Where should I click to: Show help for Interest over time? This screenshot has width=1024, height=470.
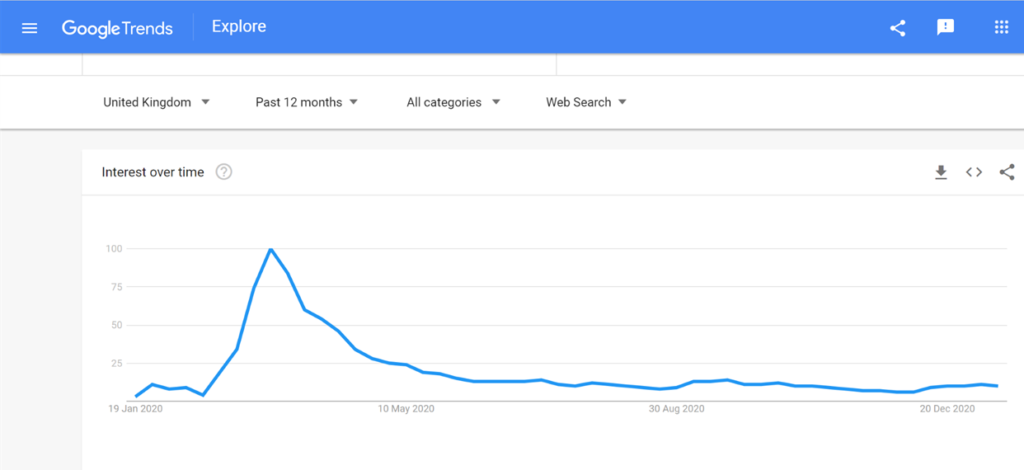click(x=224, y=172)
